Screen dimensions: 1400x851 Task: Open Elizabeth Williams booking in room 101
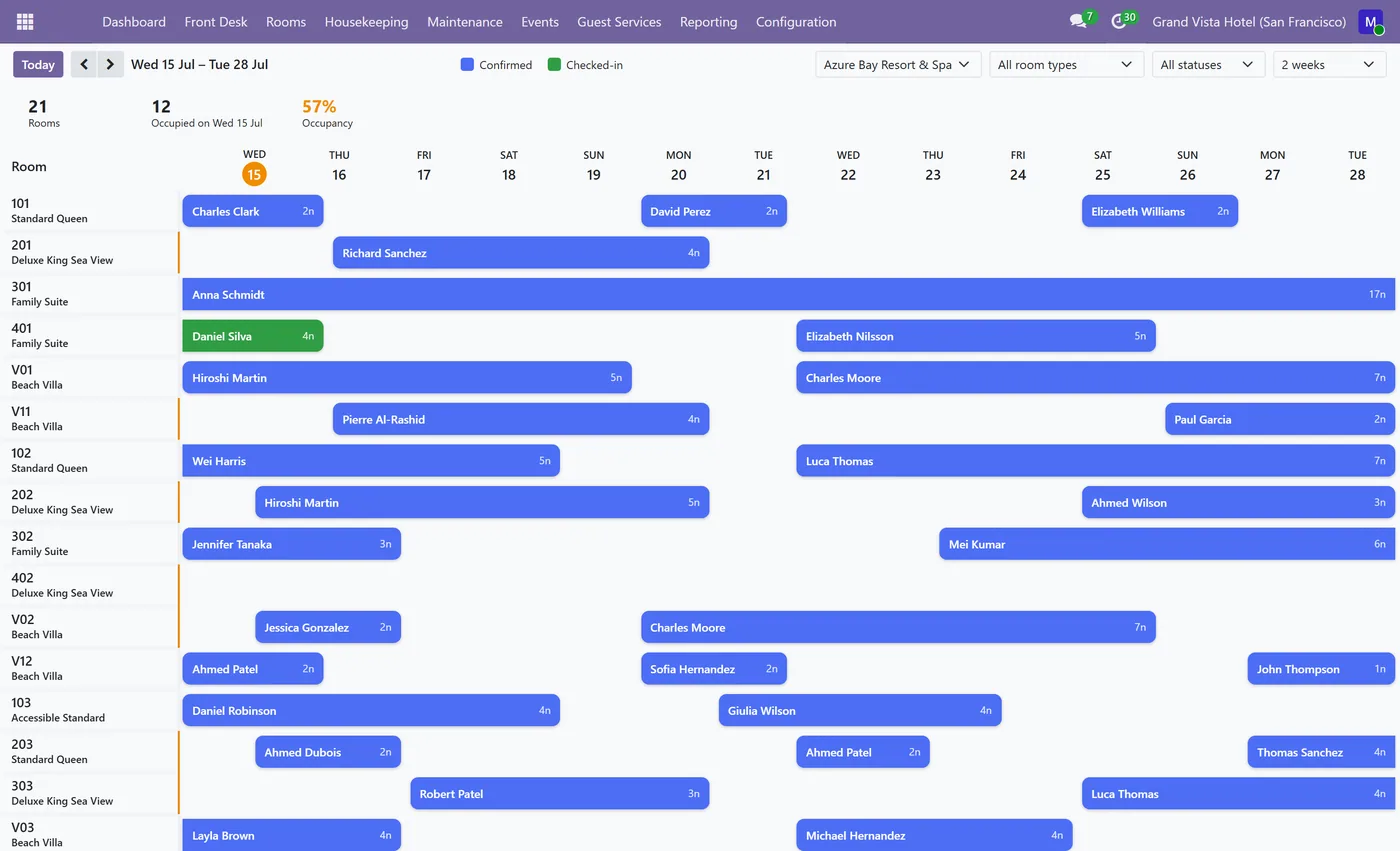(1160, 211)
